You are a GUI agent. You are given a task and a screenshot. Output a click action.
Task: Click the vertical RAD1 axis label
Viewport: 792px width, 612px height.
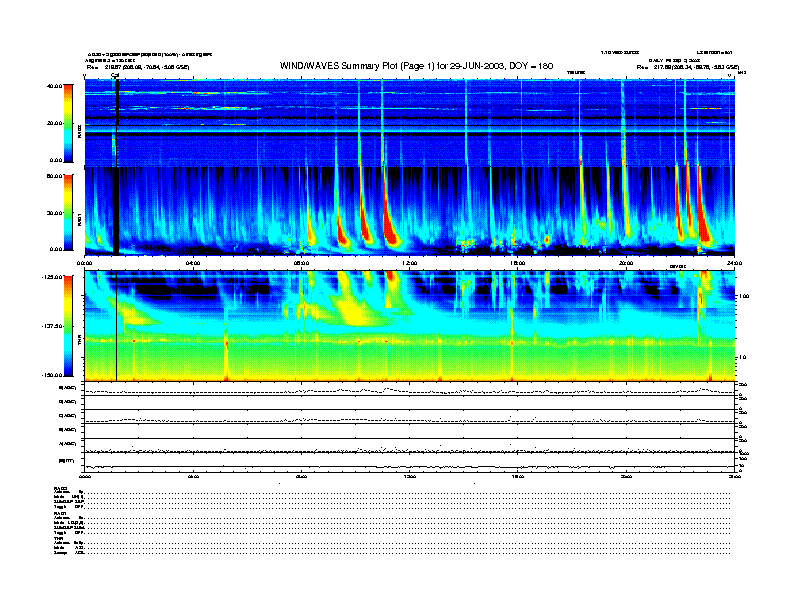(80, 220)
